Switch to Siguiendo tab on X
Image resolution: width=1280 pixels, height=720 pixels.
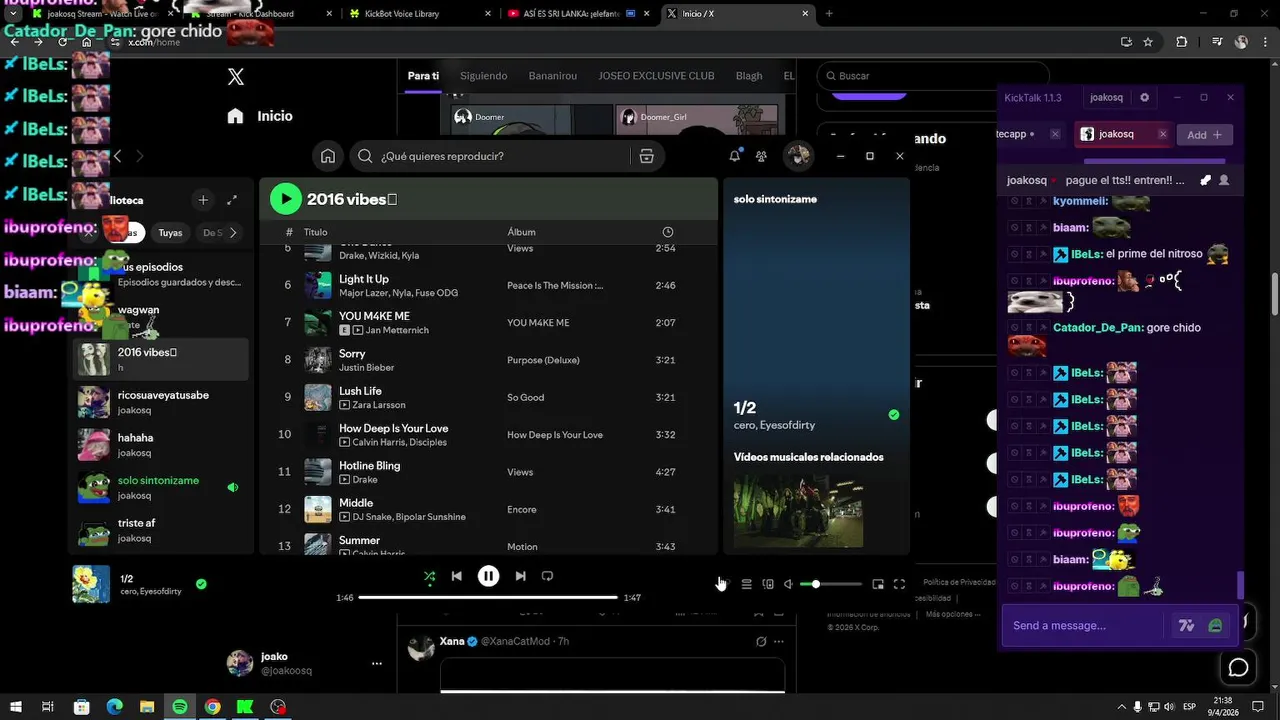coord(483,76)
